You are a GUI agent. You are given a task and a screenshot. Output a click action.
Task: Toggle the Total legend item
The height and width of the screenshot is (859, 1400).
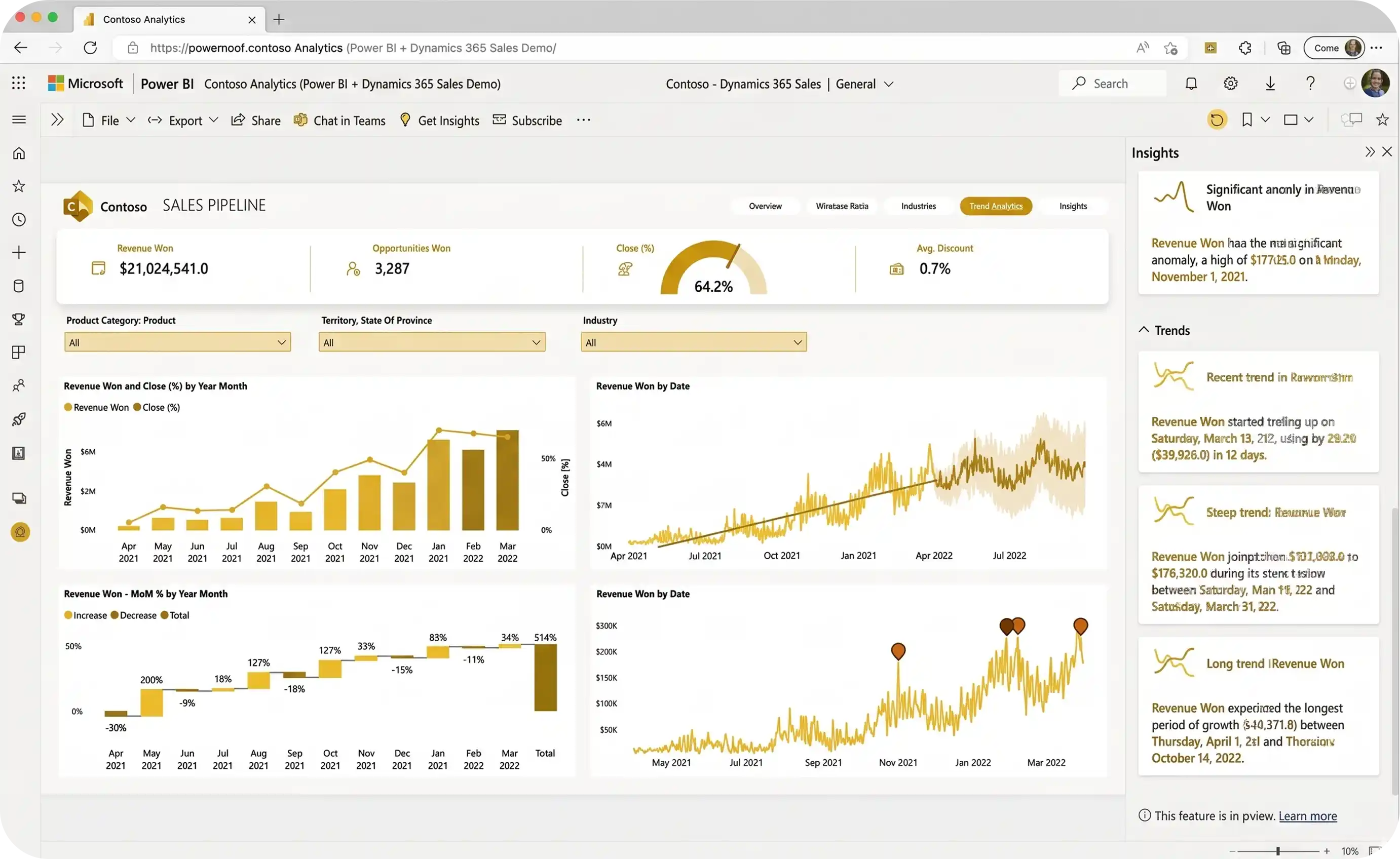pos(175,615)
